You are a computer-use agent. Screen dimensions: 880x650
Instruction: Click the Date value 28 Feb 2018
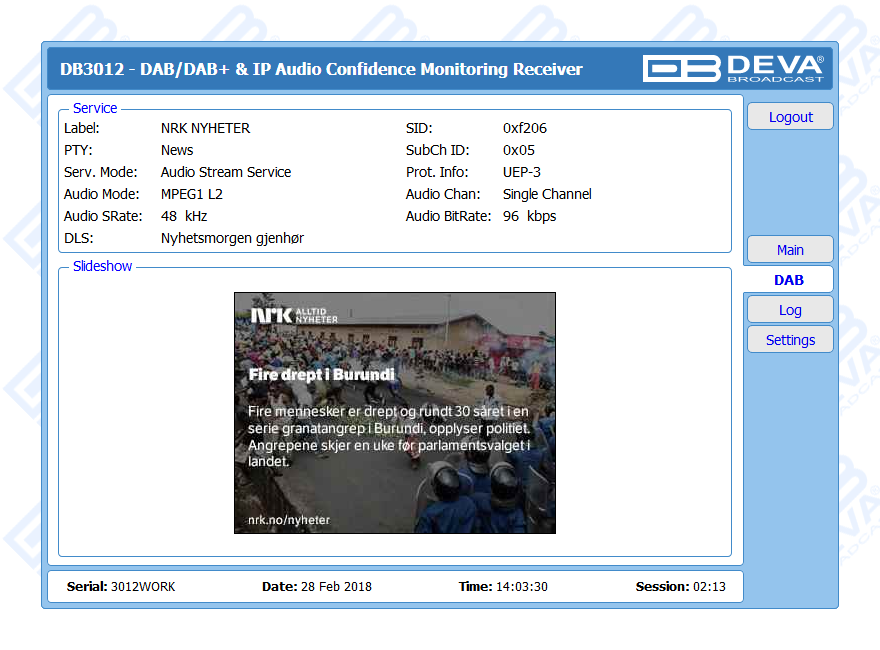click(x=336, y=587)
